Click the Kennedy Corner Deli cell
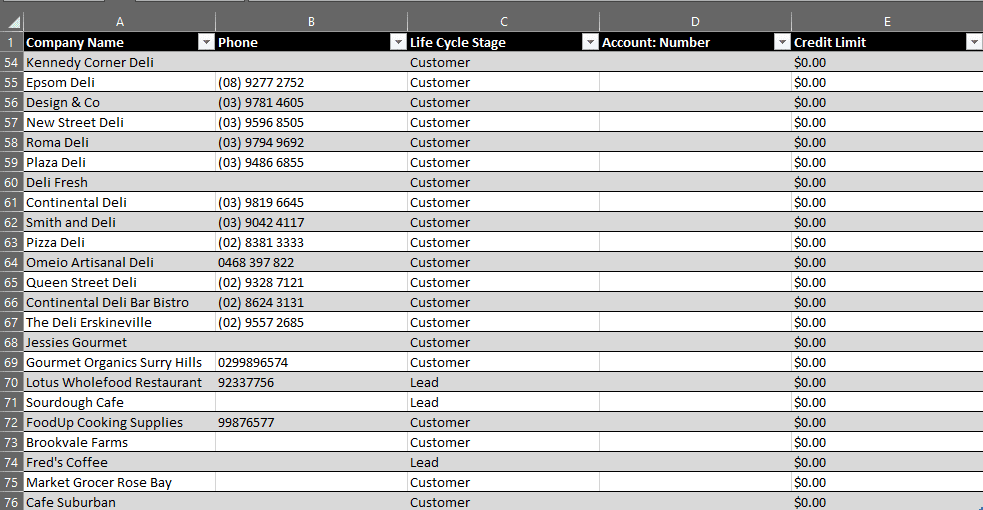 pyautogui.click(x=119, y=62)
